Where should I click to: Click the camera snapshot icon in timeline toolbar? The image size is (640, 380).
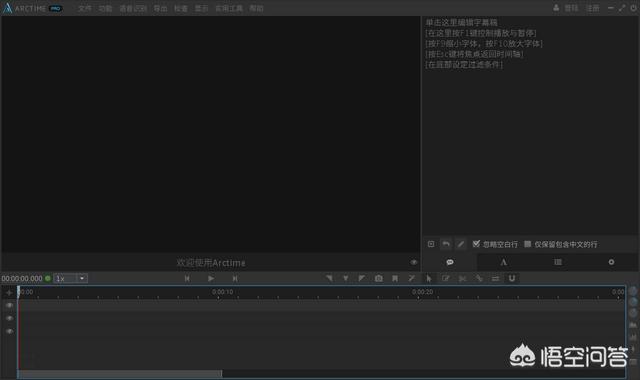point(379,278)
